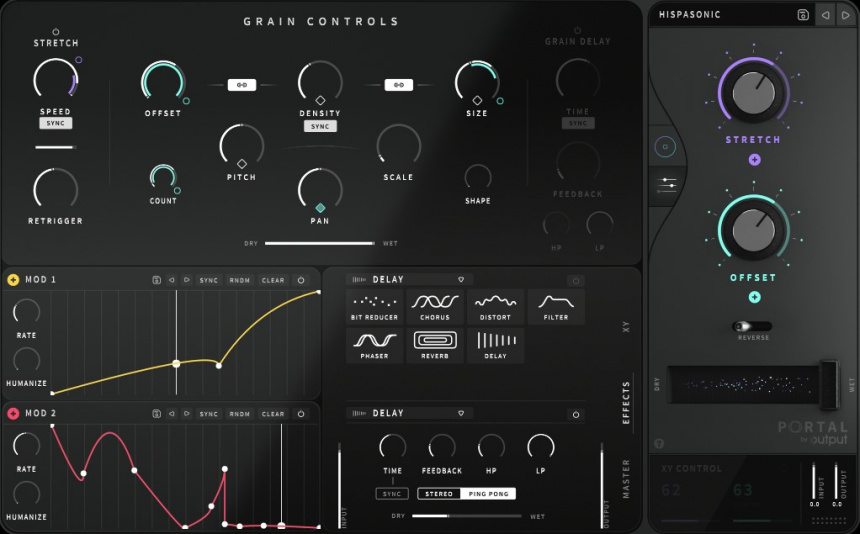Click the large Stretch macro knob
The image size is (860, 534).
[x=754, y=93]
